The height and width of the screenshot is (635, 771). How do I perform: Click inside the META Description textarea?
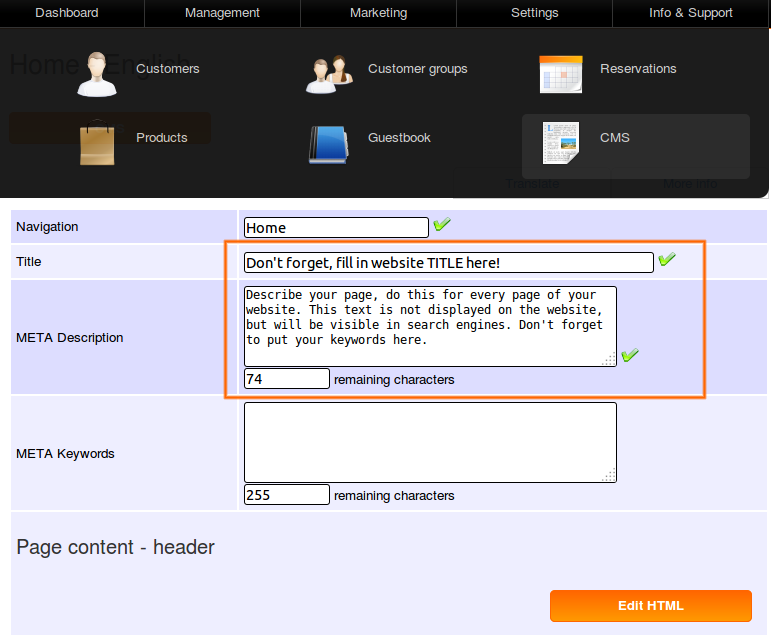(430, 326)
